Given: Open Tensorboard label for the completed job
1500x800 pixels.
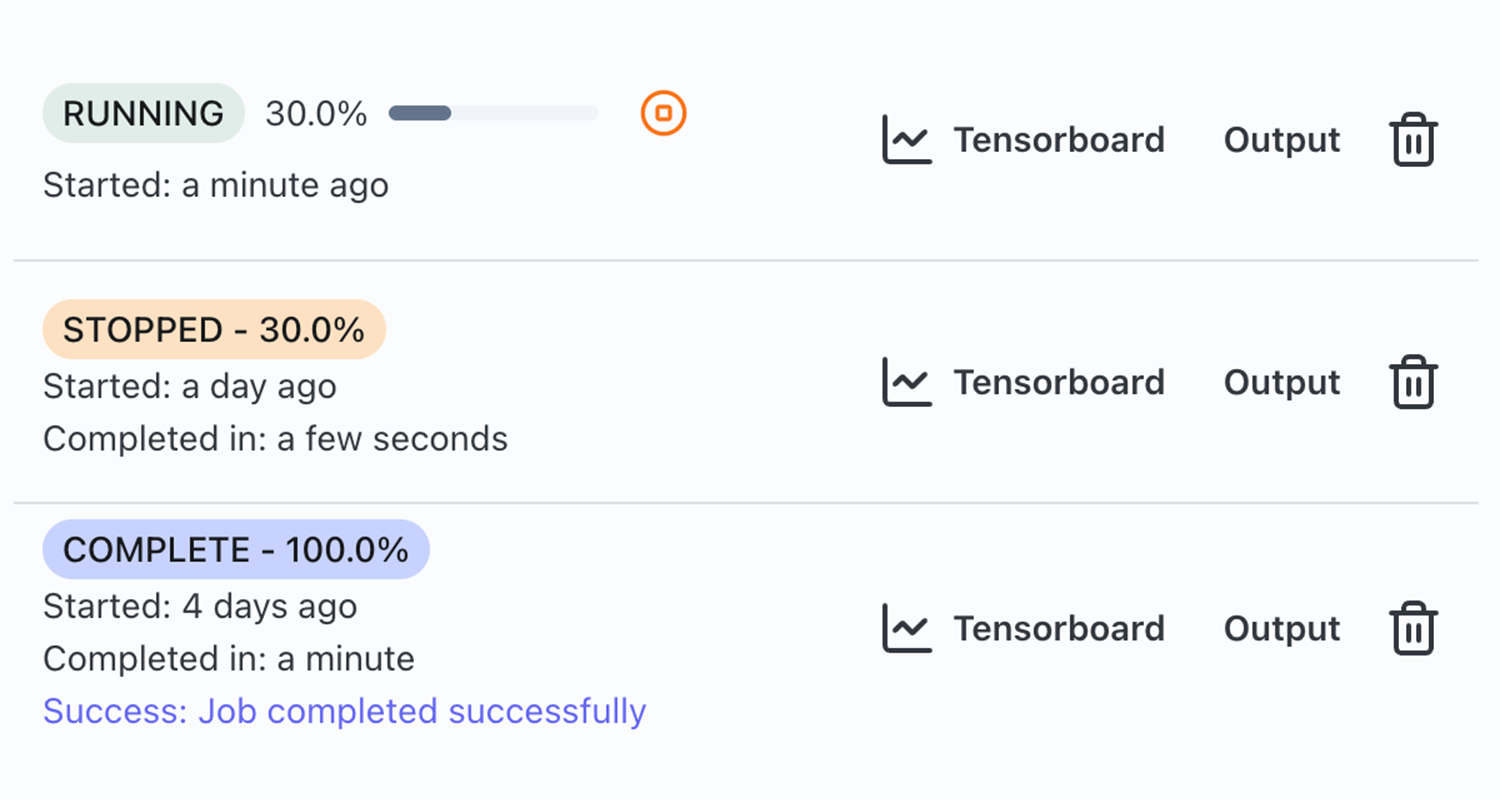Looking at the screenshot, I should point(1058,628).
